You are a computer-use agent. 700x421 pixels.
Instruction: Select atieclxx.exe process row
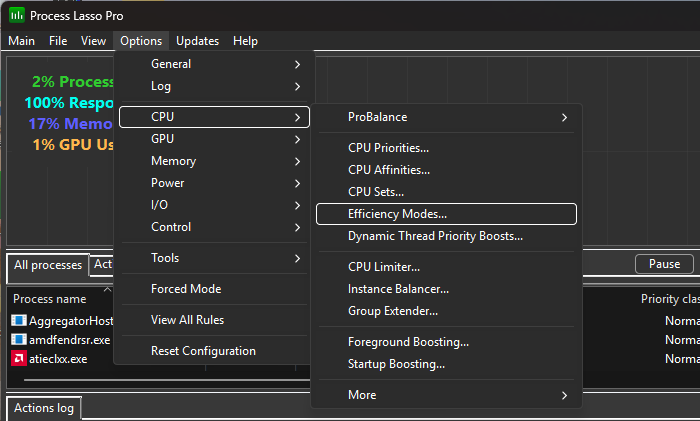[58, 359]
